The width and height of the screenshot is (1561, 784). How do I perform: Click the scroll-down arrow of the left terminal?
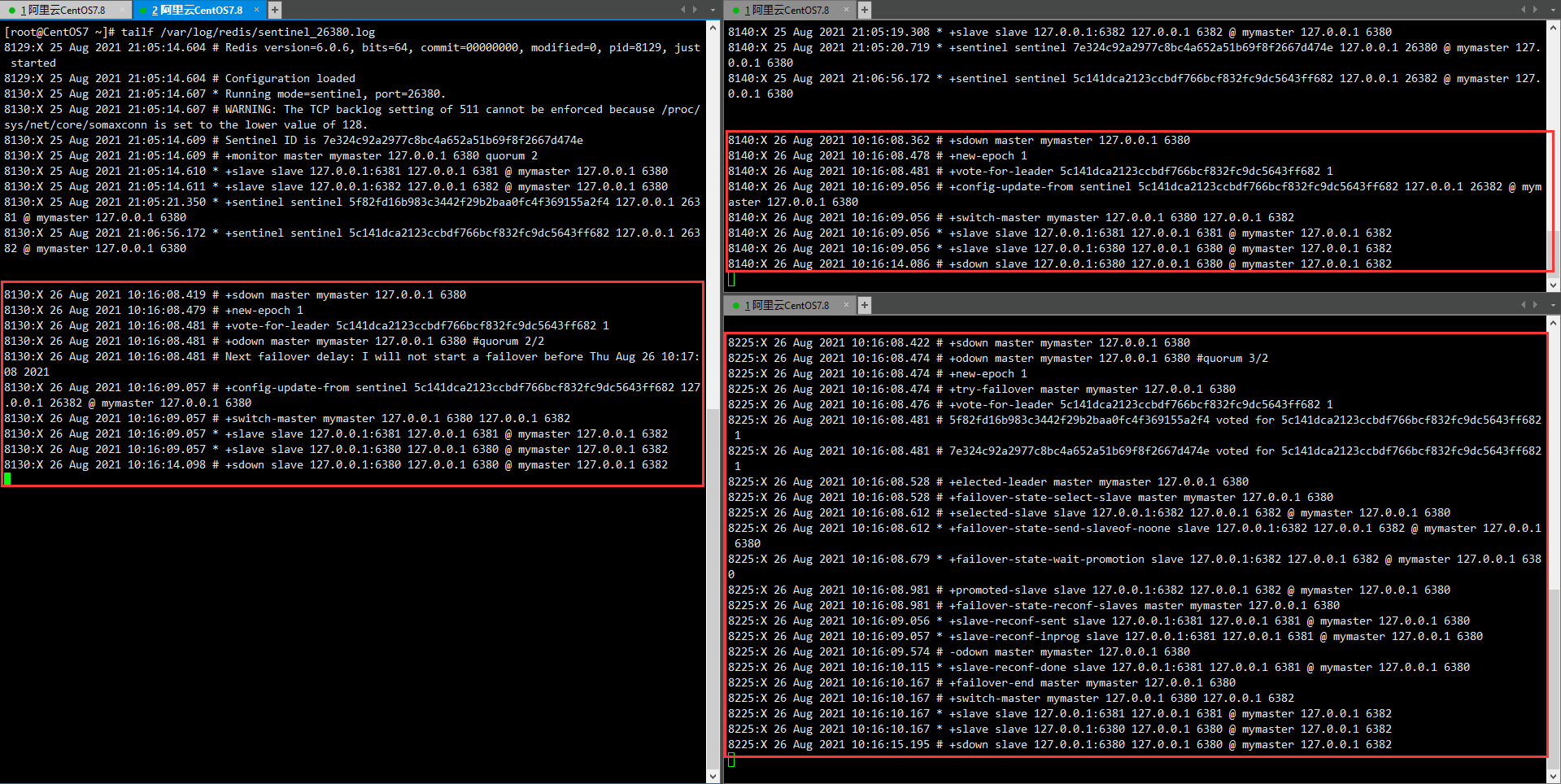[x=713, y=777]
